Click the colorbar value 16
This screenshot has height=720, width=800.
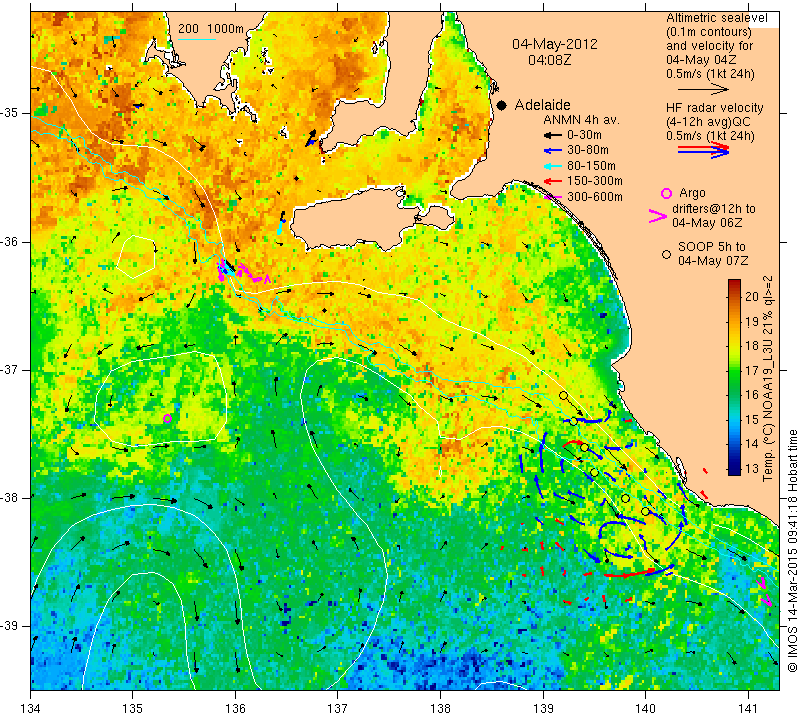(752, 395)
